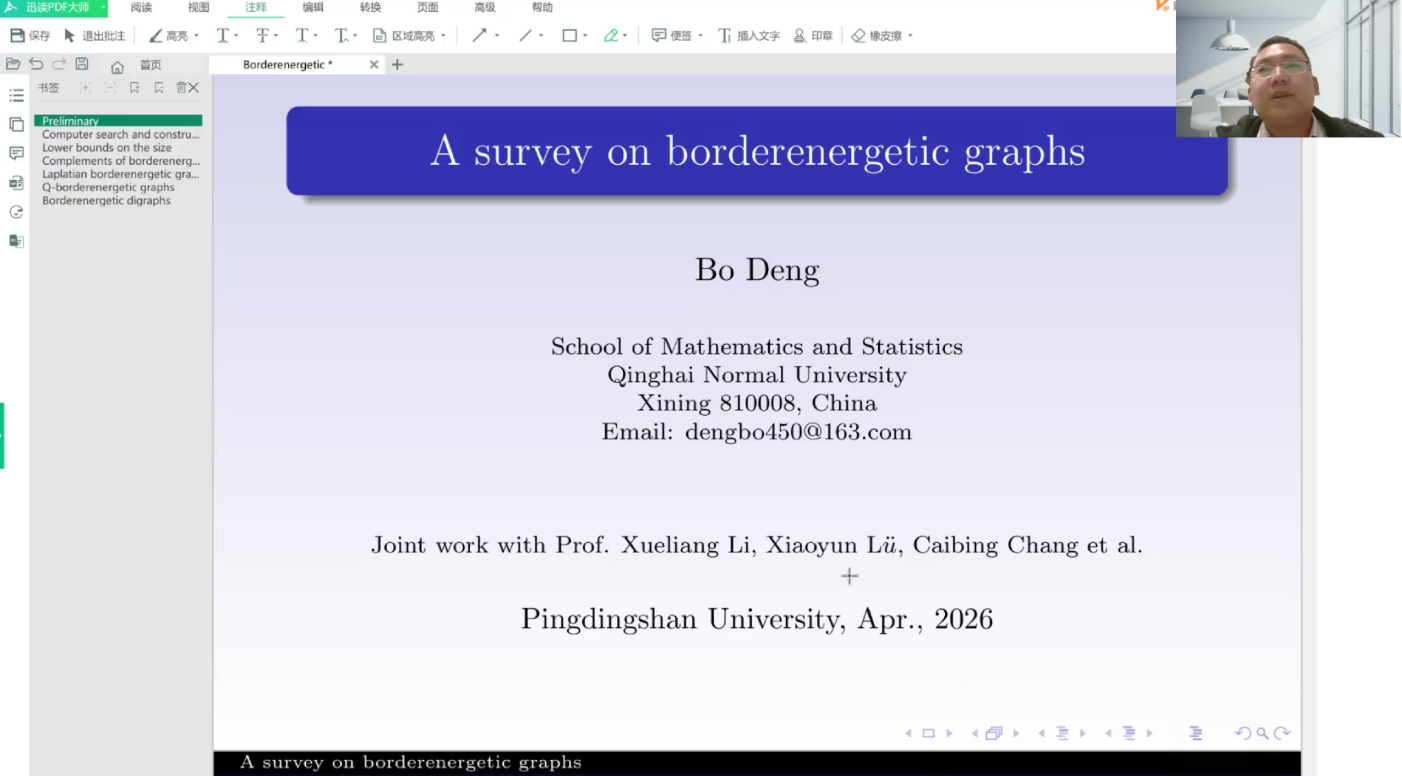1402x776 pixels.
Task: Open the 帮助 menu tab
Action: tap(542, 7)
